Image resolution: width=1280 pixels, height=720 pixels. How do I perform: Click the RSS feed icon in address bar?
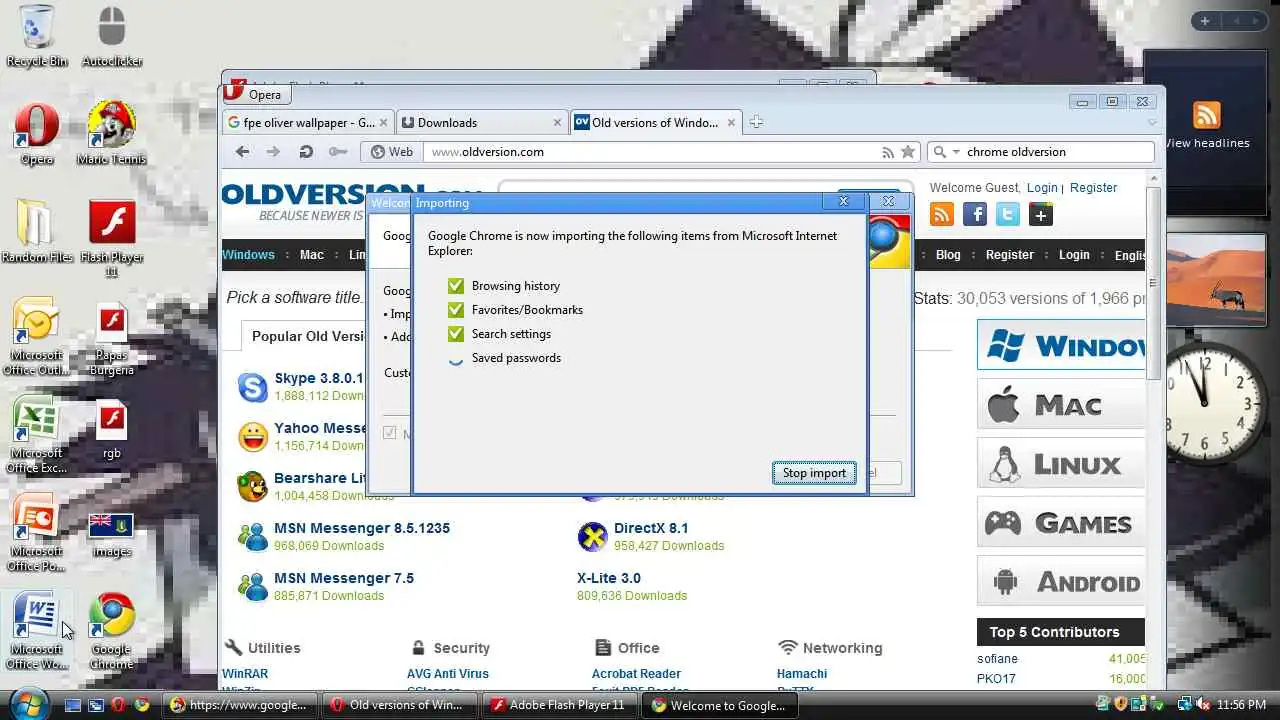tap(888, 152)
